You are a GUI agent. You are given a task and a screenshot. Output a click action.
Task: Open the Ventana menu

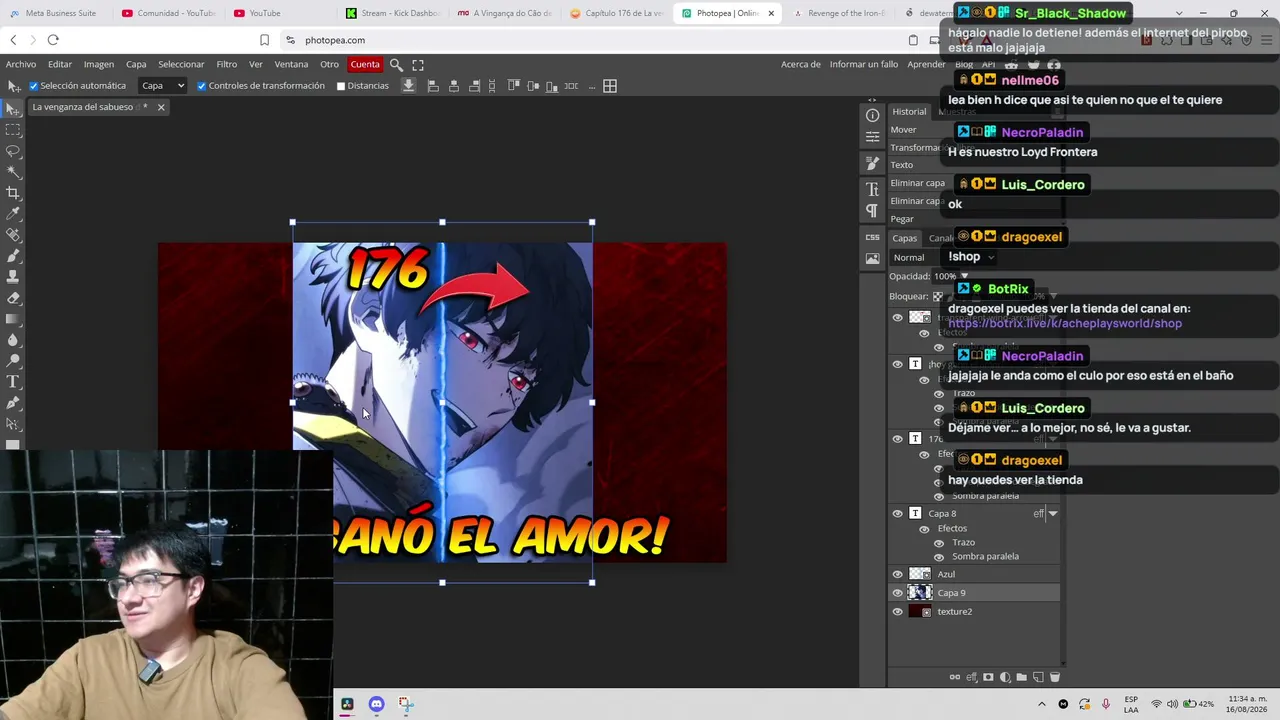point(291,64)
